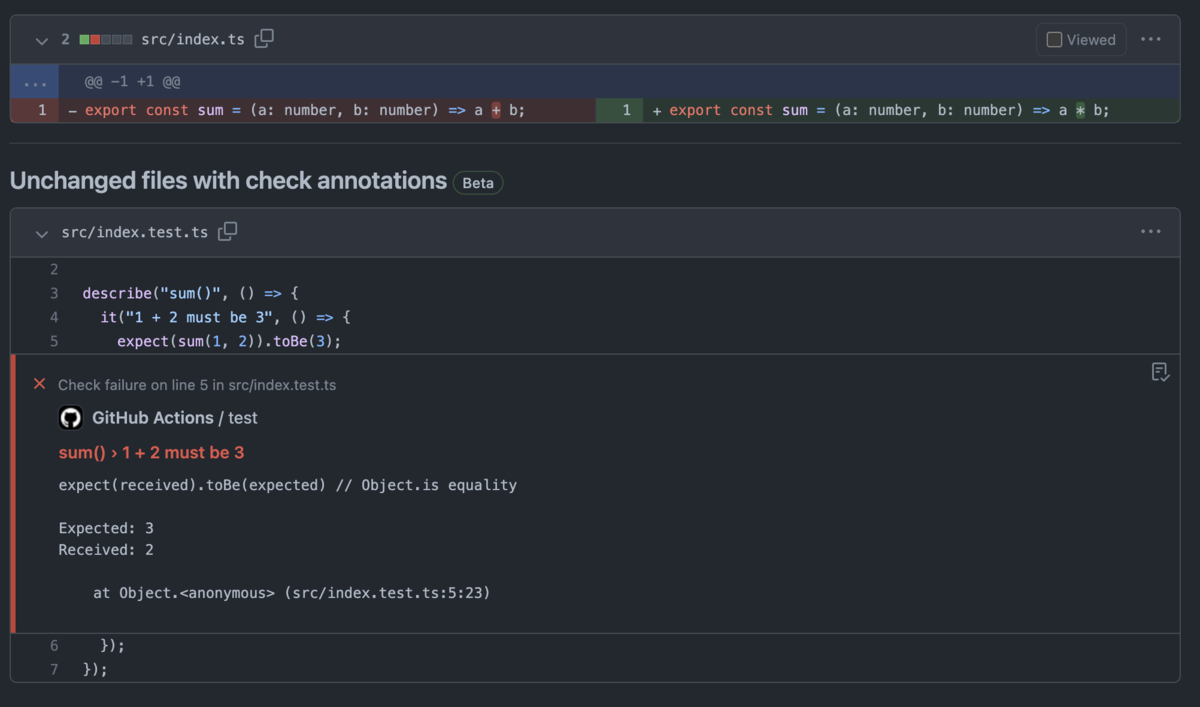Click the Unchanged files with check annotations heading

click(227, 181)
